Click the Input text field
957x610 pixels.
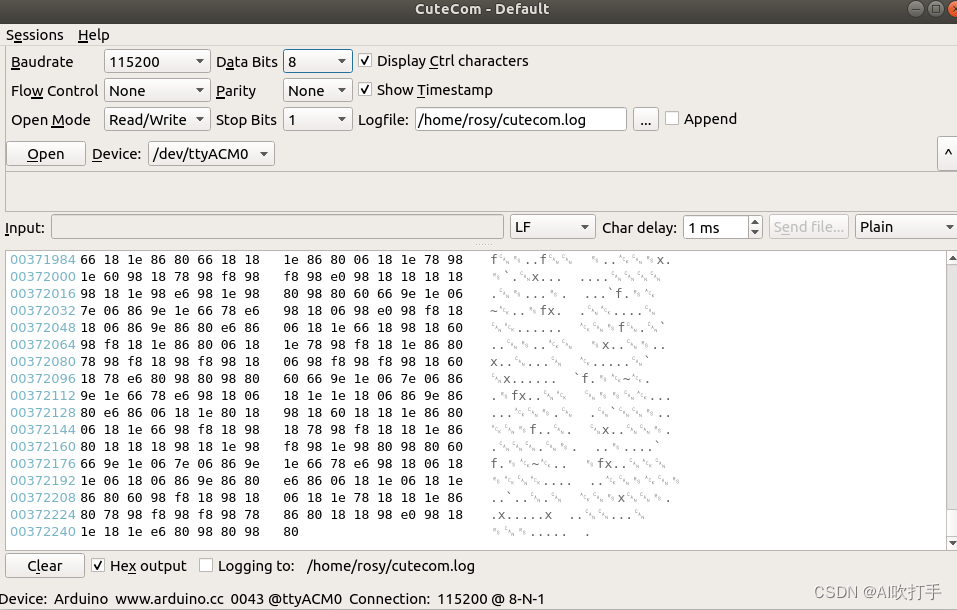277,227
